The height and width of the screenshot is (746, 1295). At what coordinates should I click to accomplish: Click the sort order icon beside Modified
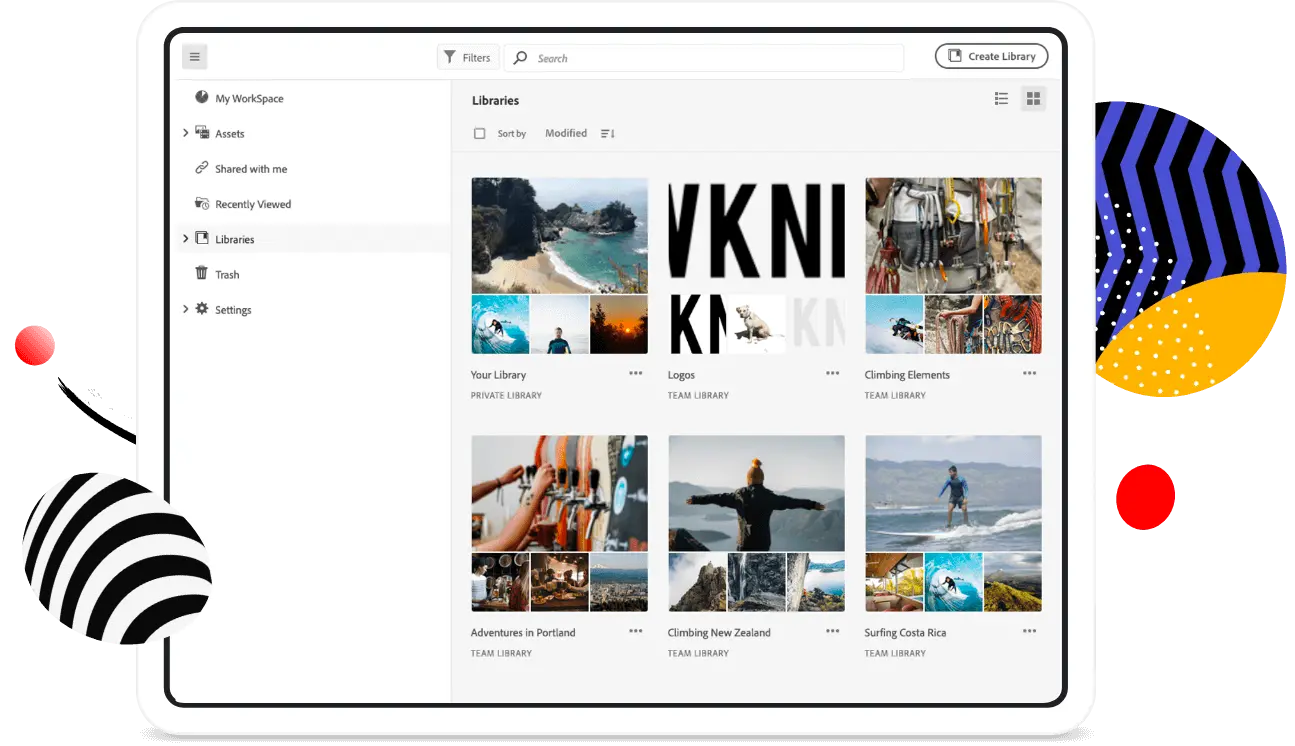607,133
